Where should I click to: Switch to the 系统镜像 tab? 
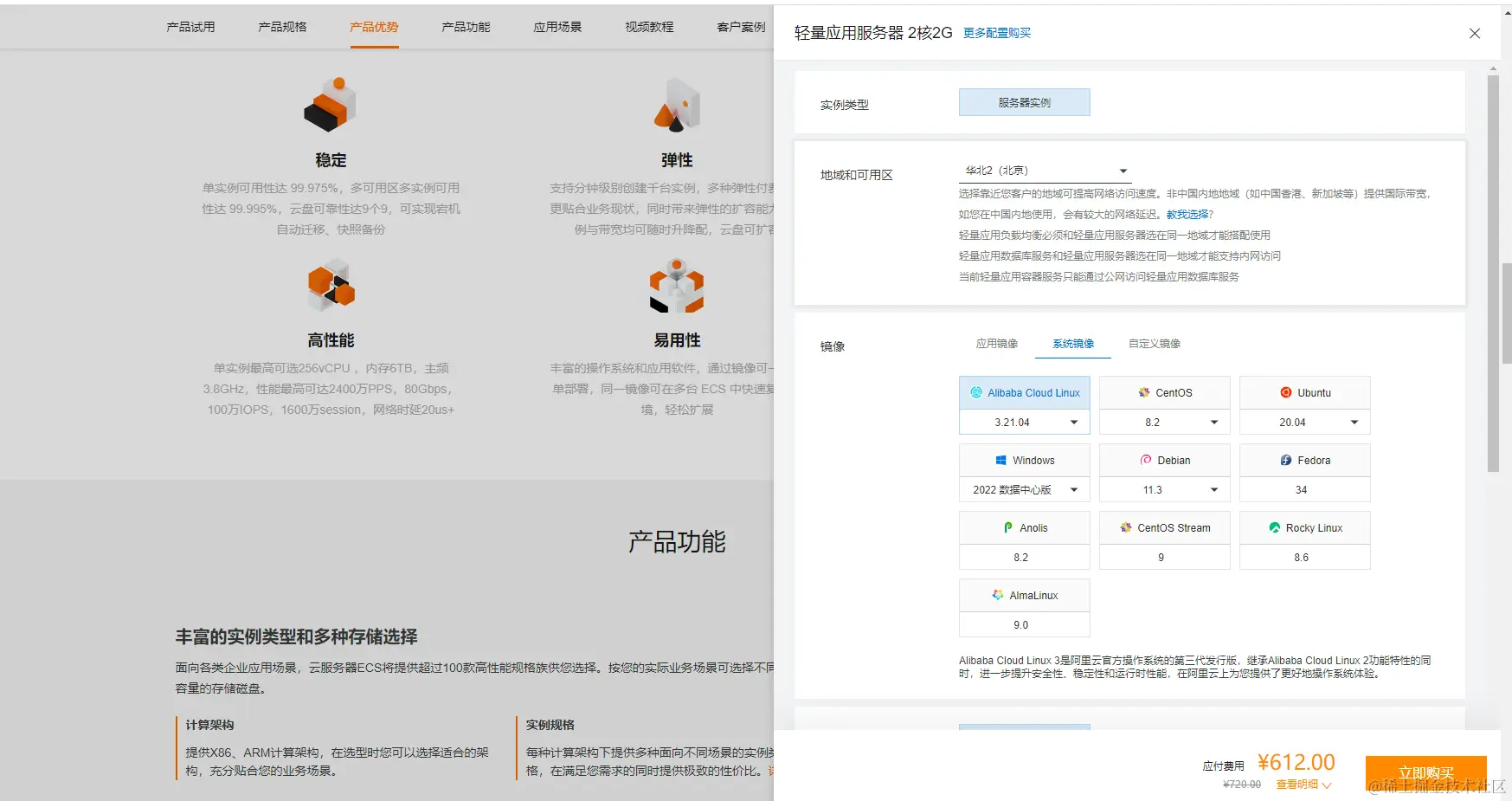coord(1073,344)
